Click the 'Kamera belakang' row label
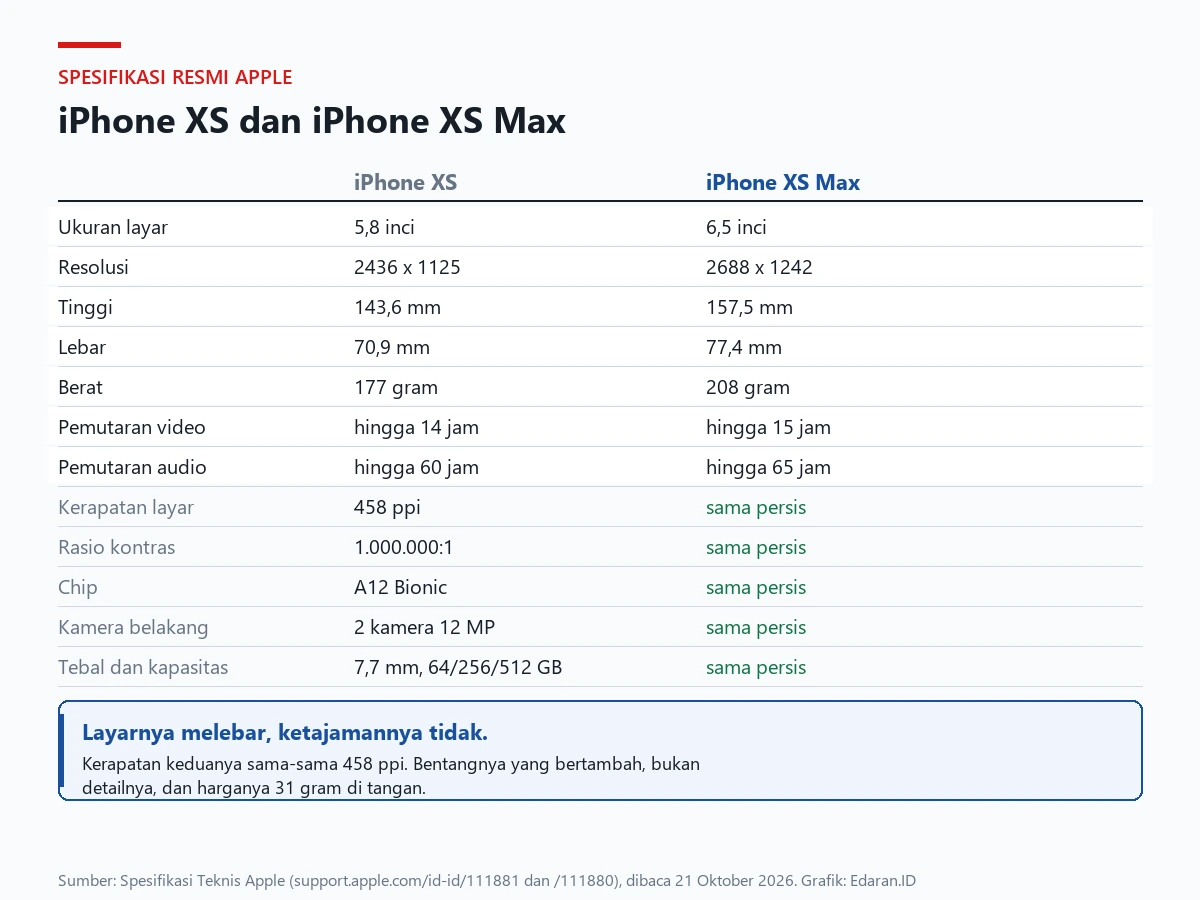Screen dimensions: 1200x900 pyautogui.click(x=133, y=627)
